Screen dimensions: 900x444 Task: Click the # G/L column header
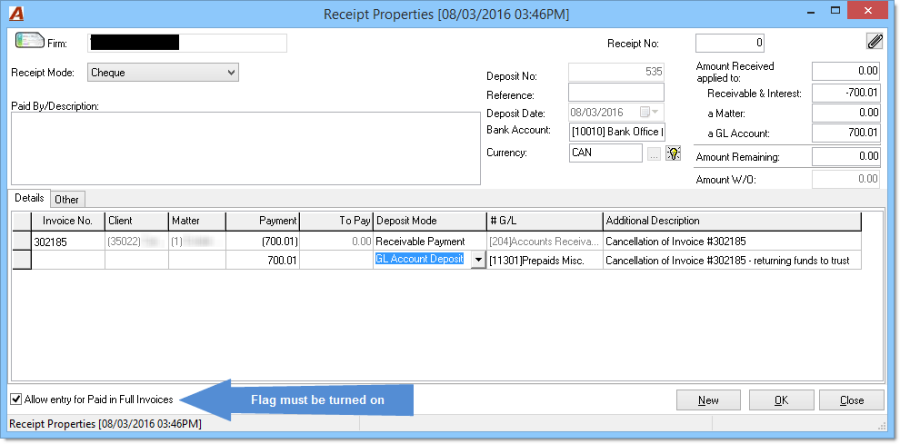pos(545,221)
